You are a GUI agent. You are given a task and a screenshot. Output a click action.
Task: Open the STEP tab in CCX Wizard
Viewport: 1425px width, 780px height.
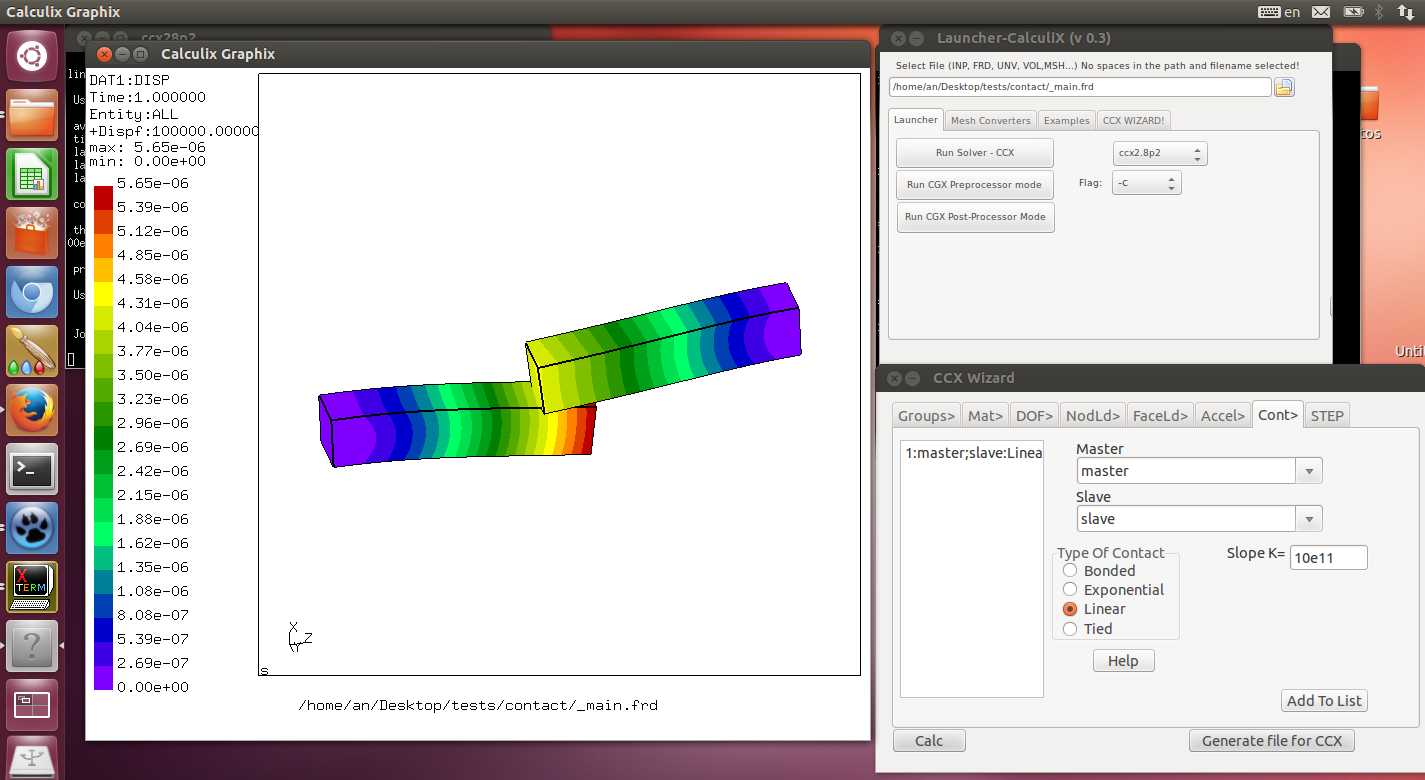pos(1327,414)
